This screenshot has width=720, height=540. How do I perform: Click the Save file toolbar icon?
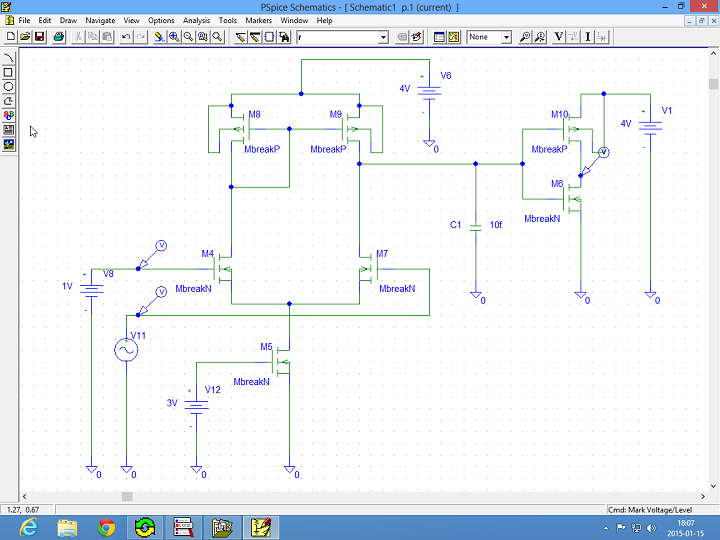click(39, 37)
